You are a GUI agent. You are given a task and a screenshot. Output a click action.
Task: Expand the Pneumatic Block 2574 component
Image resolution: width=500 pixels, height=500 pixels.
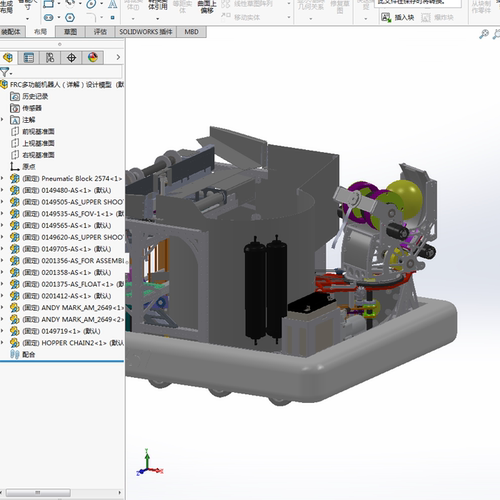[2, 178]
